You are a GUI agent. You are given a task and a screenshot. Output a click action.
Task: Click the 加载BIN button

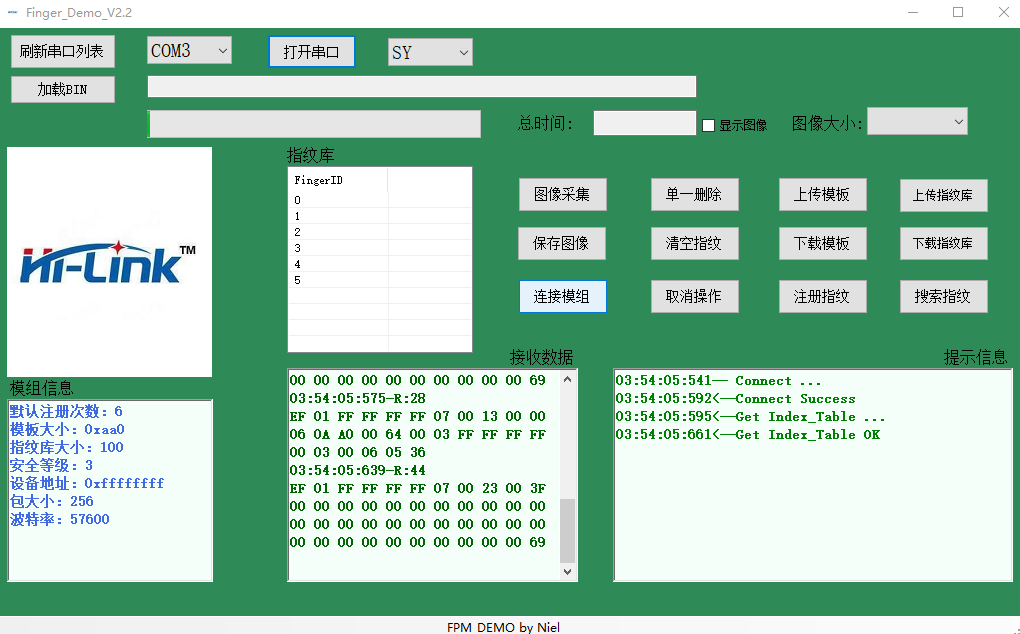point(62,90)
